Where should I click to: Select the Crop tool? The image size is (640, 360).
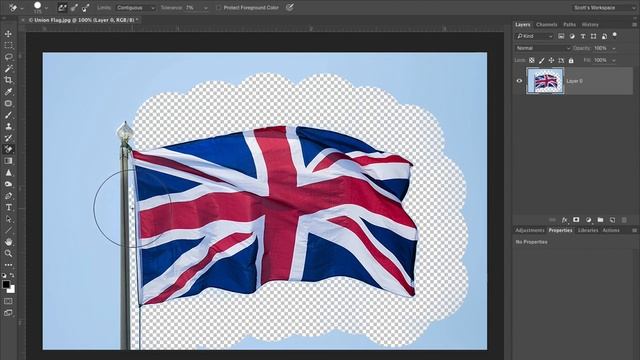click(8, 80)
